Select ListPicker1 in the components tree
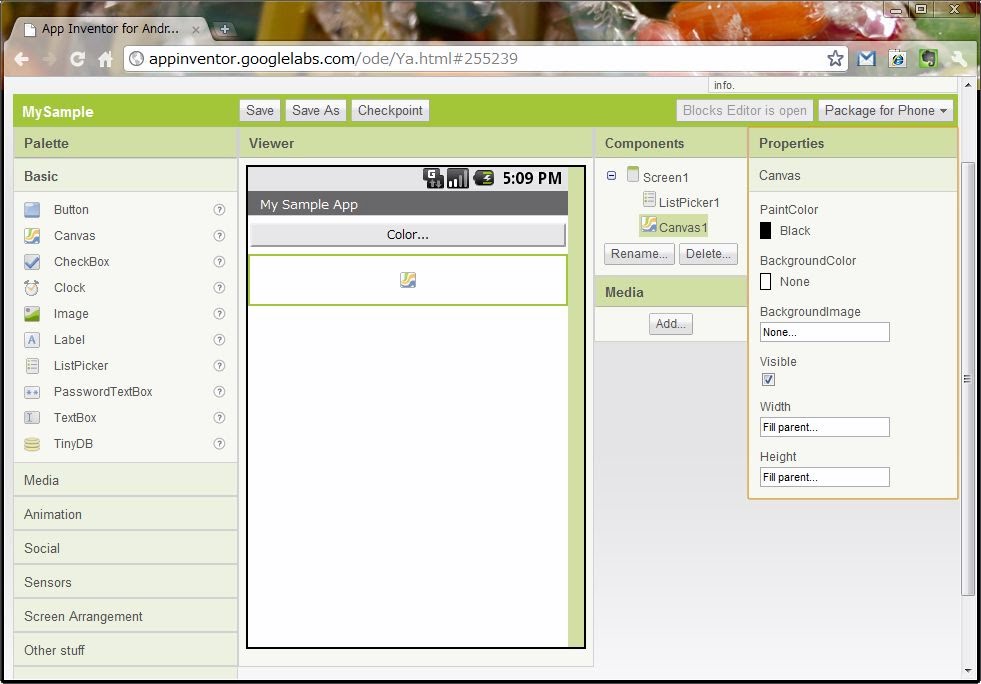981x684 pixels. [688, 202]
